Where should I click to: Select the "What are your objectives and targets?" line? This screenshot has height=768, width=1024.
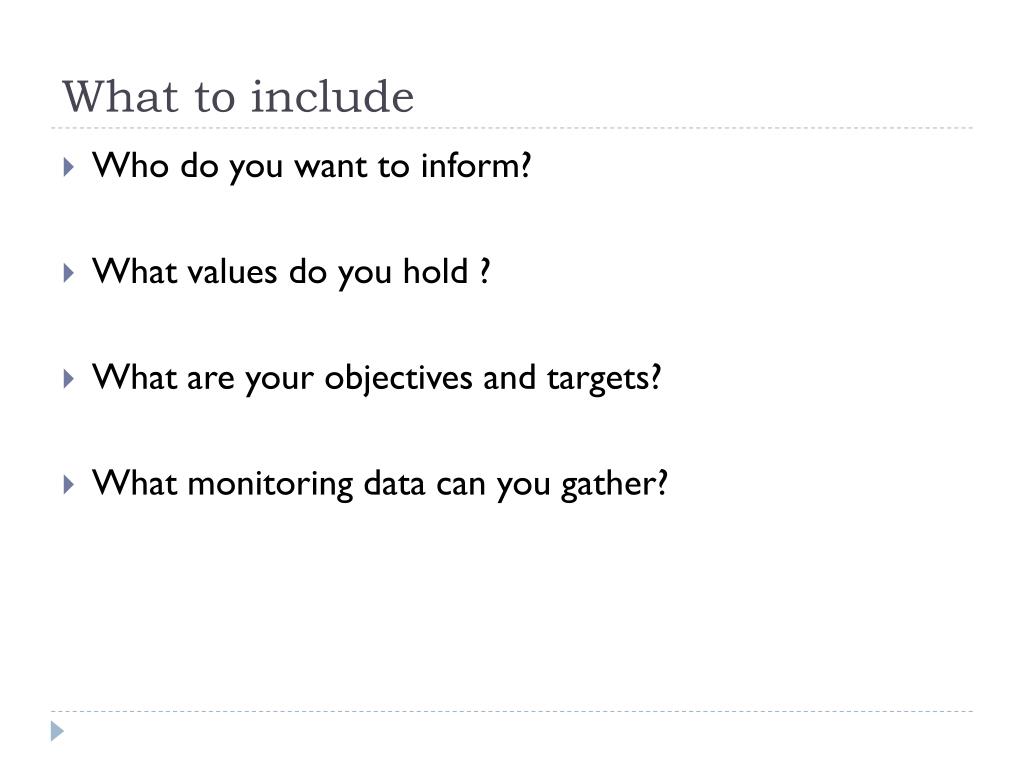pyautogui.click(x=376, y=379)
